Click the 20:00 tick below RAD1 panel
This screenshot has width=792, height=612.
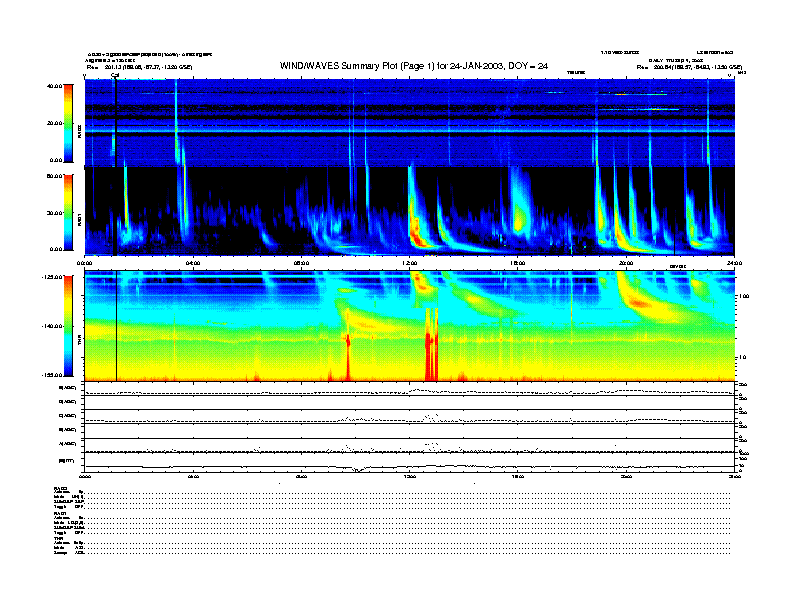626,263
